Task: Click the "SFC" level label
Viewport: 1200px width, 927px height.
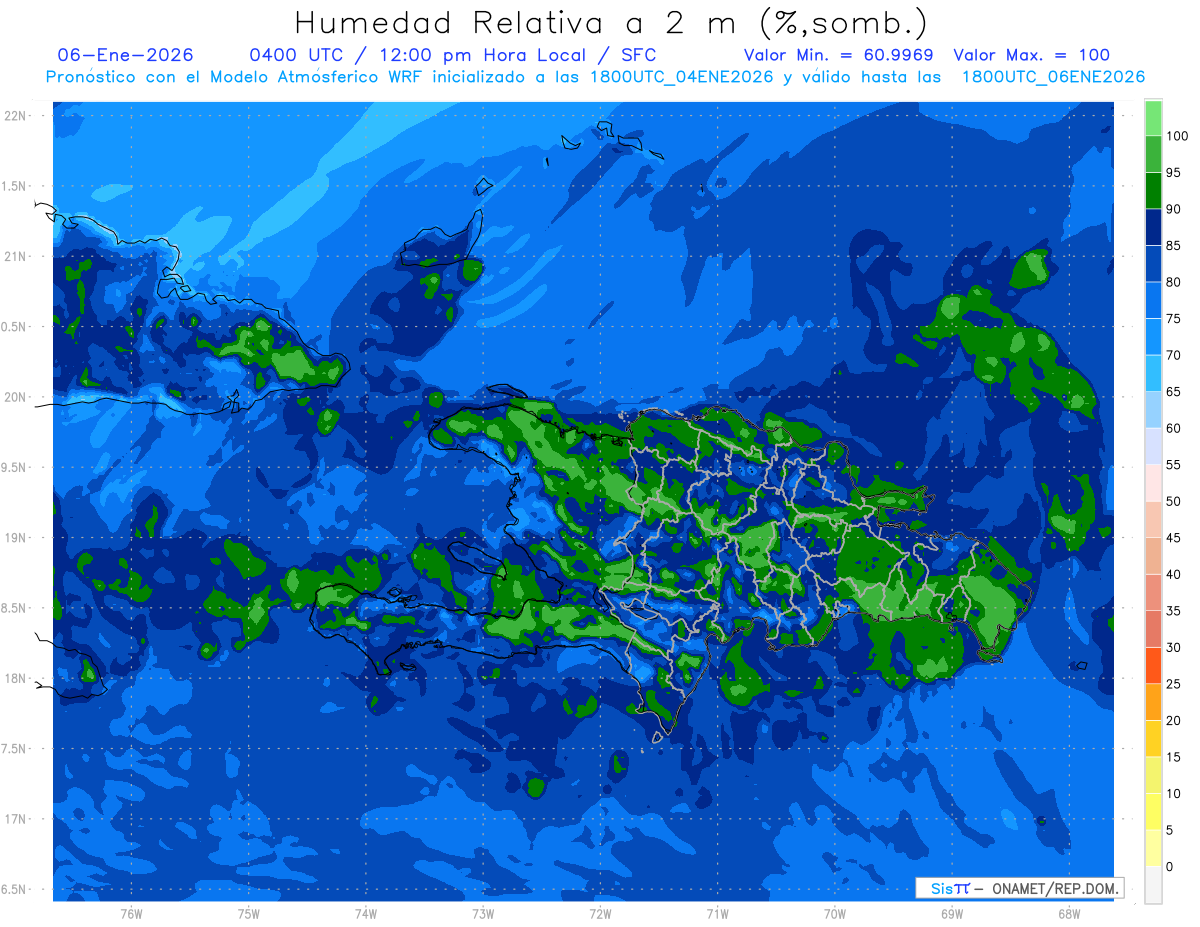Action: coord(638,55)
